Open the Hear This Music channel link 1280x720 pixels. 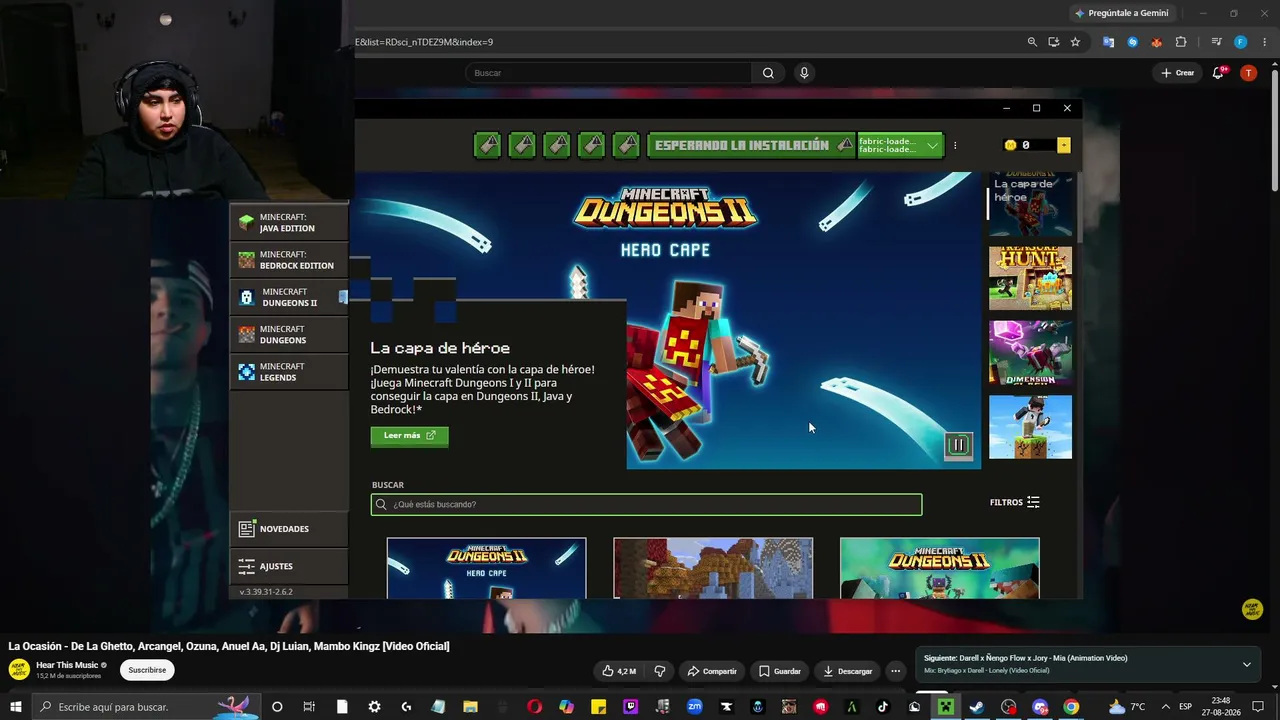click(x=67, y=665)
